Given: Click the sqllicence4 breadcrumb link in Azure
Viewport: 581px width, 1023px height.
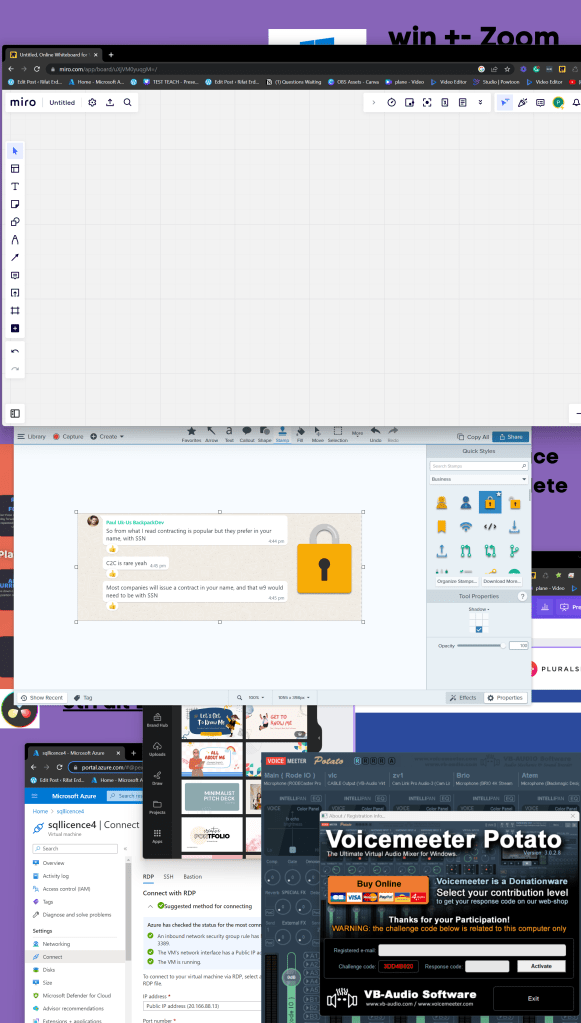Looking at the screenshot, I should point(70,811).
